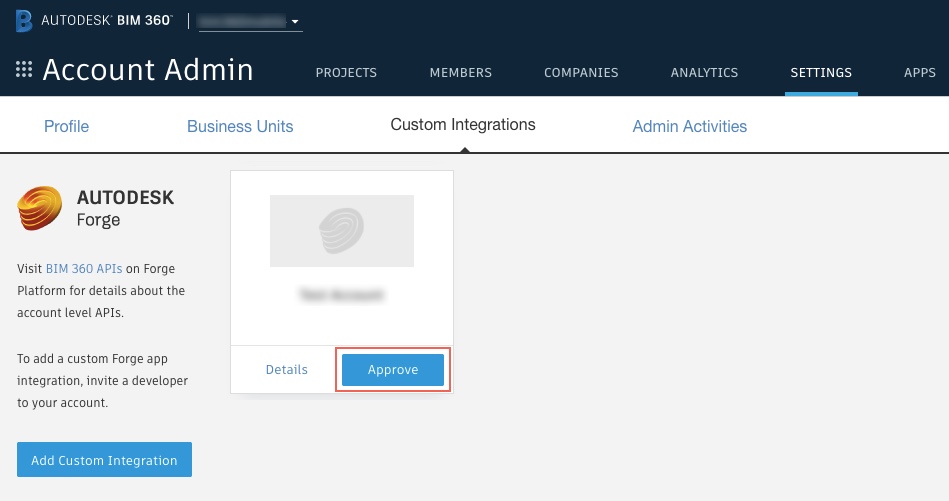Click the blurred integration name on card

click(341, 296)
